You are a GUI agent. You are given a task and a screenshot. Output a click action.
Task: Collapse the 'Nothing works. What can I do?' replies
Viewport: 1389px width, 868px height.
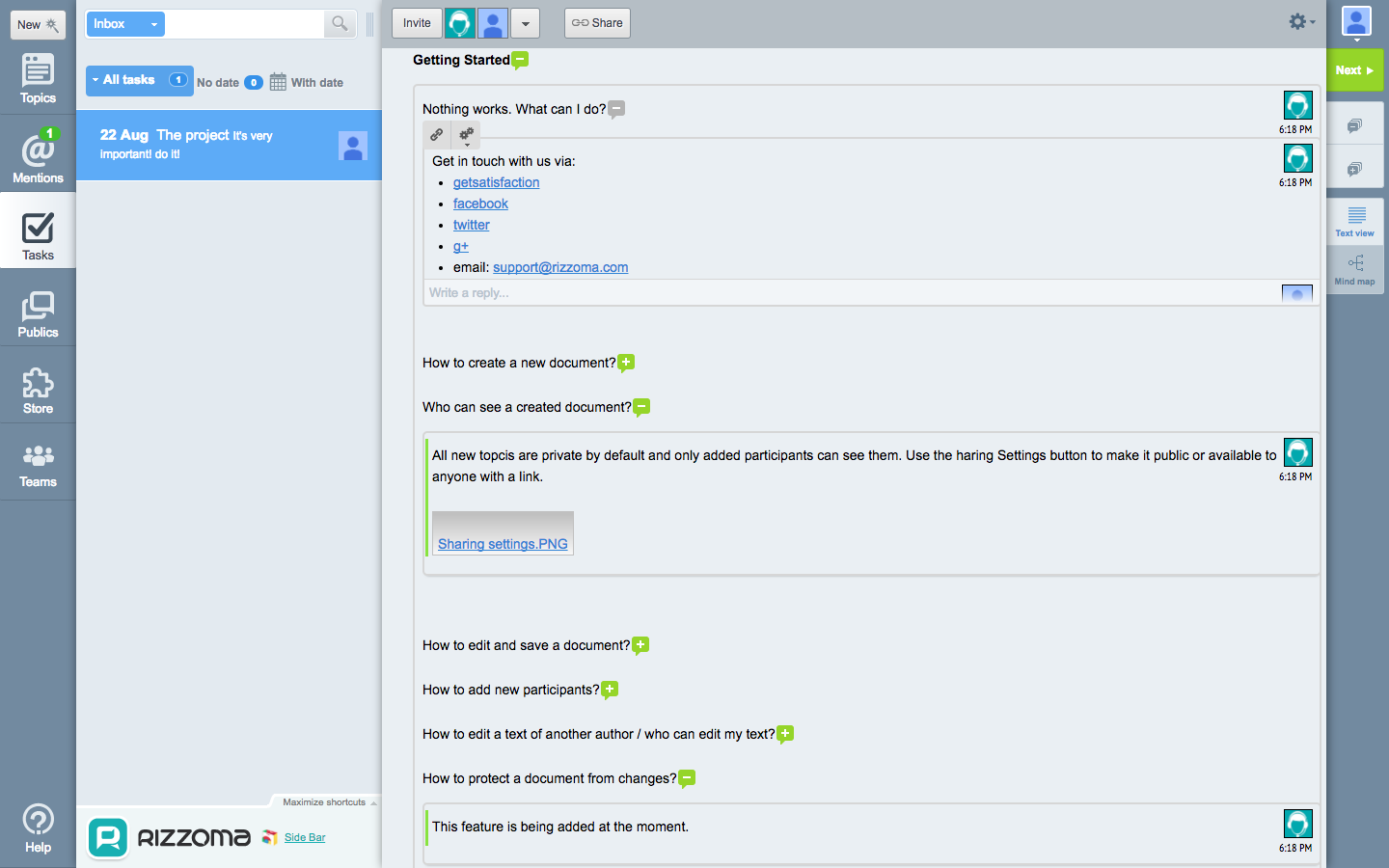[x=616, y=109]
